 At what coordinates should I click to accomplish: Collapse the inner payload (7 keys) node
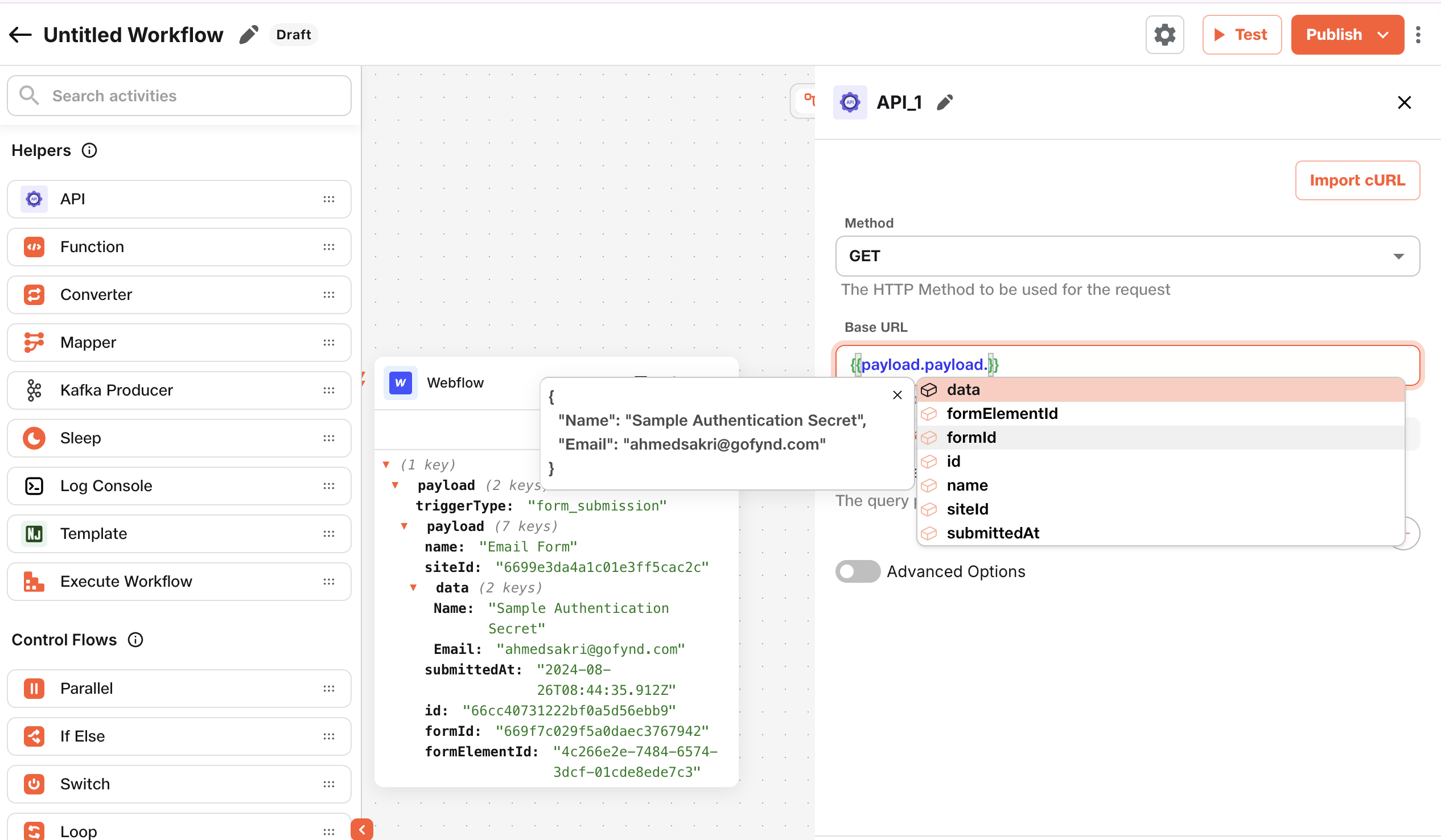point(404,526)
